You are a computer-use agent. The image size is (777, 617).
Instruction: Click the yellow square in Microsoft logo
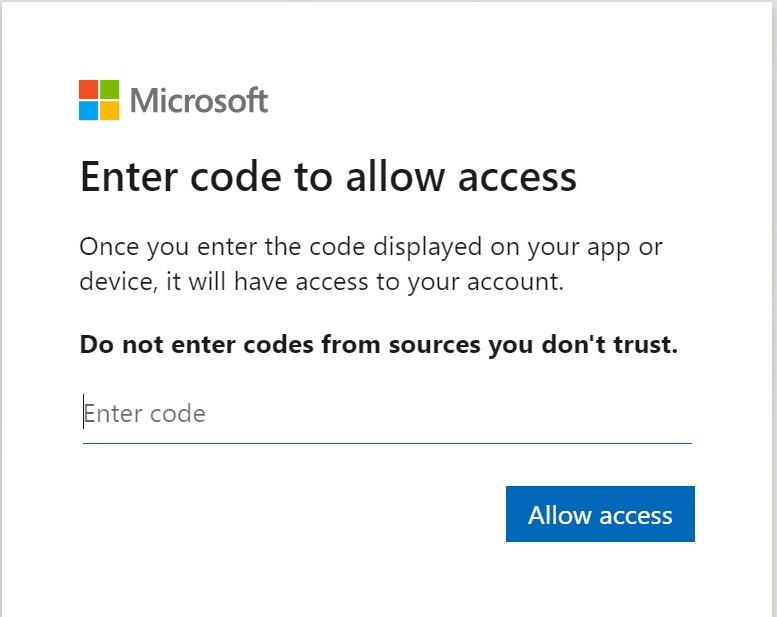click(x=110, y=111)
